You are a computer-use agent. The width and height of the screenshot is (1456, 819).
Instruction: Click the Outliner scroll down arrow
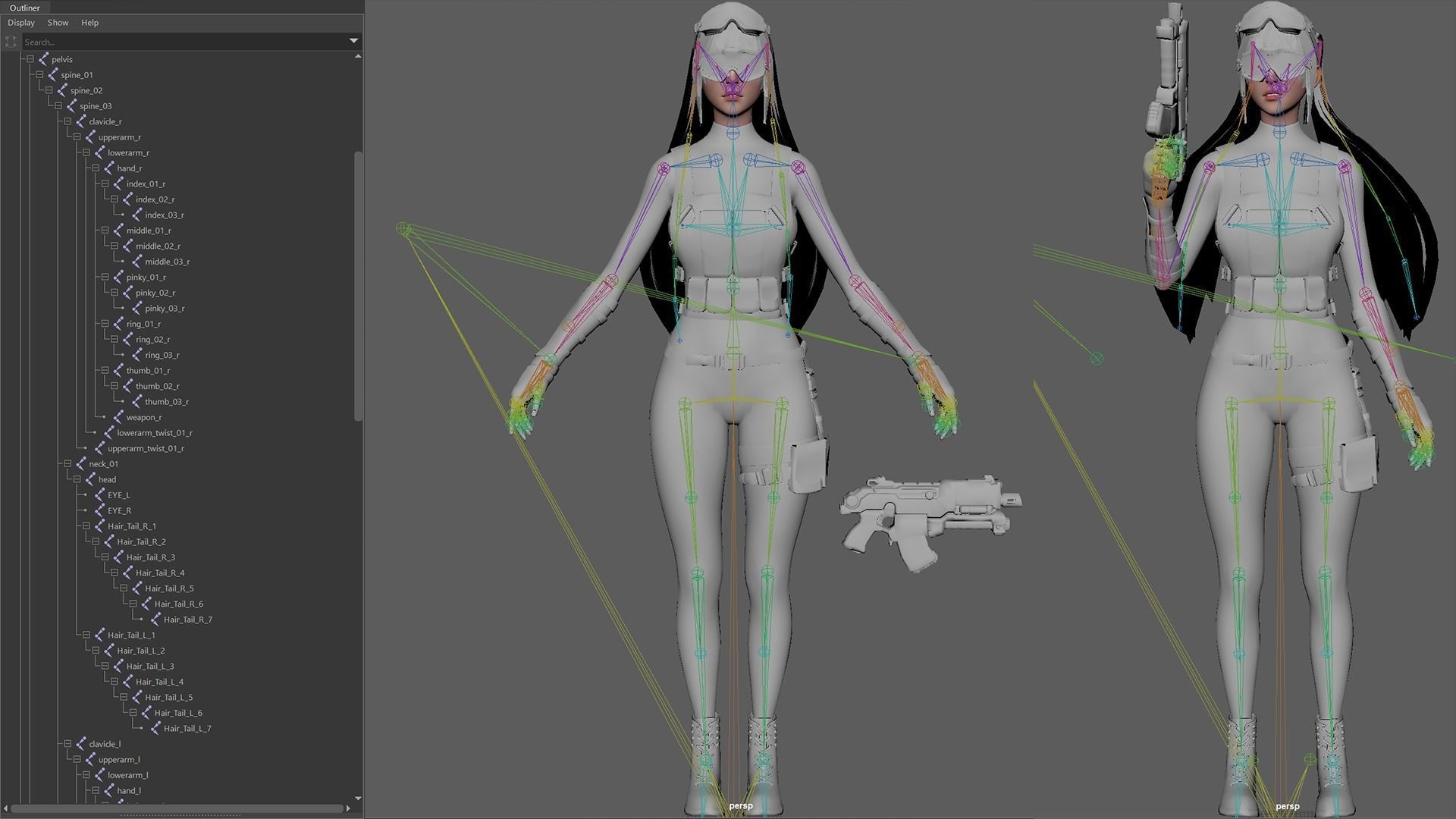click(358, 798)
